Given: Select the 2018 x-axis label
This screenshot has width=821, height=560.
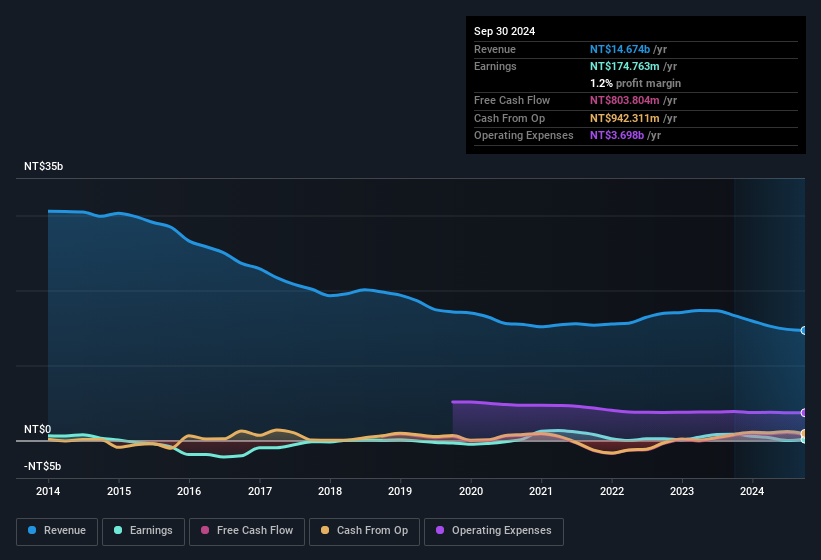Looking at the screenshot, I should (330, 491).
